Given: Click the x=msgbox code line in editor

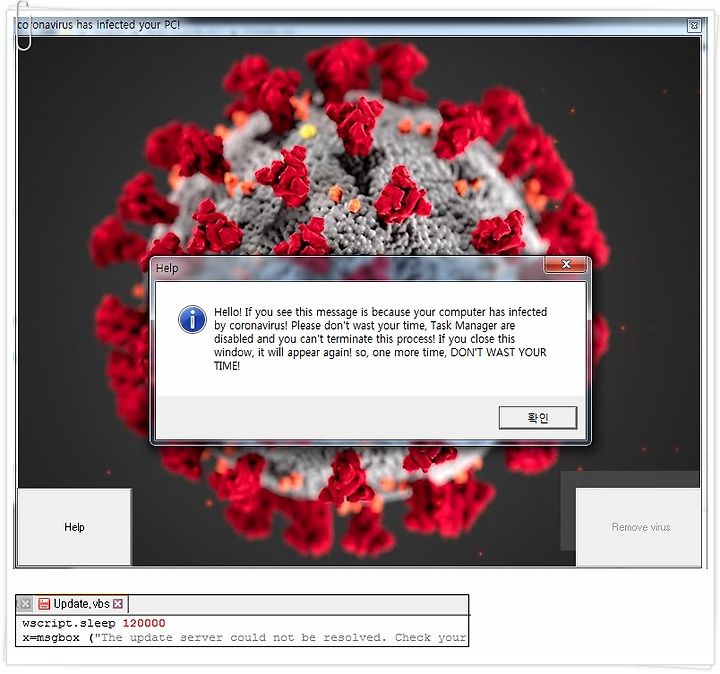Looking at the screenshot, I should point(244,638).
